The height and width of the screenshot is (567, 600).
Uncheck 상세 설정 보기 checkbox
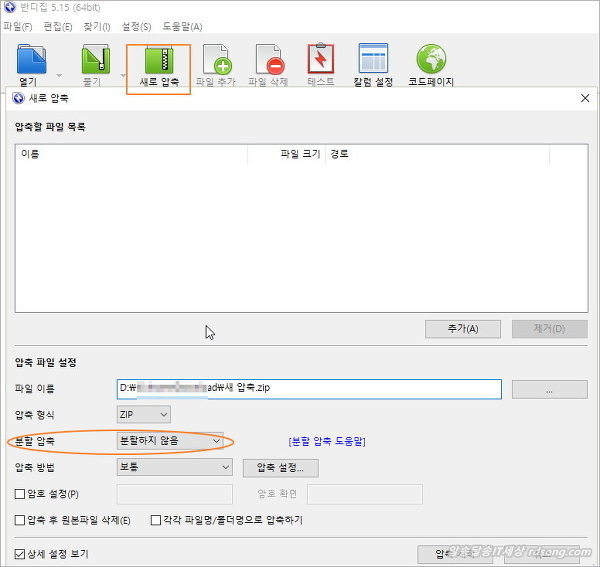[x=20, y=554]
